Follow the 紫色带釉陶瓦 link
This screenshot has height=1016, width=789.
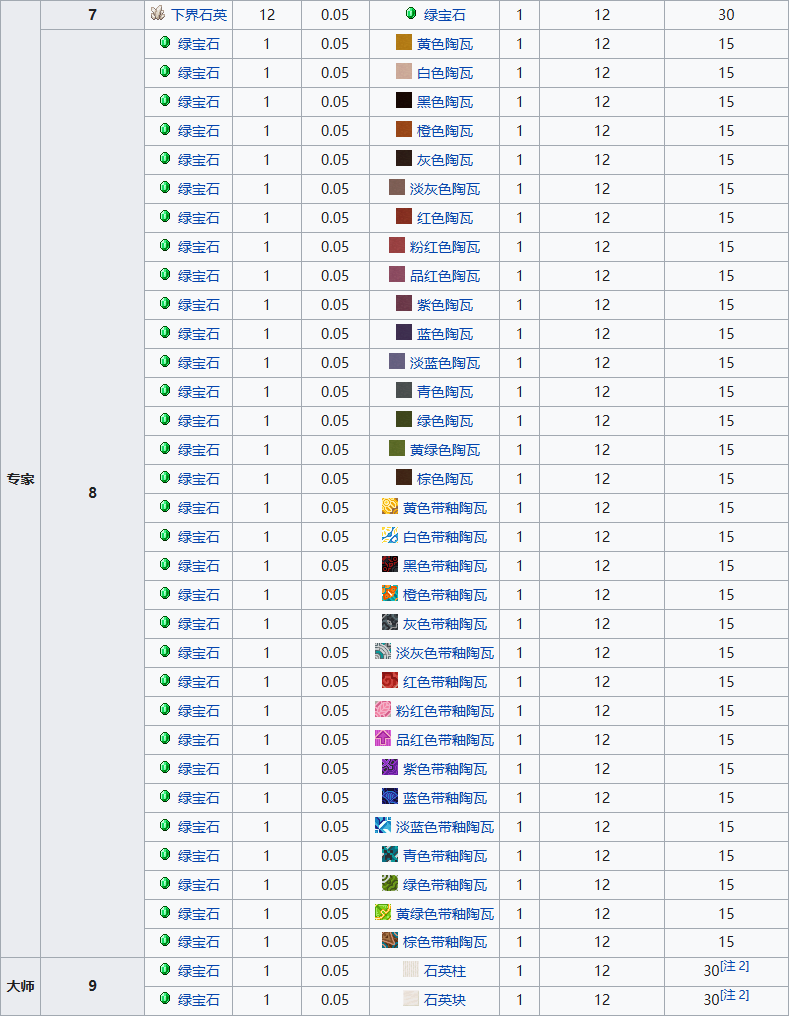tap(445, 769)
